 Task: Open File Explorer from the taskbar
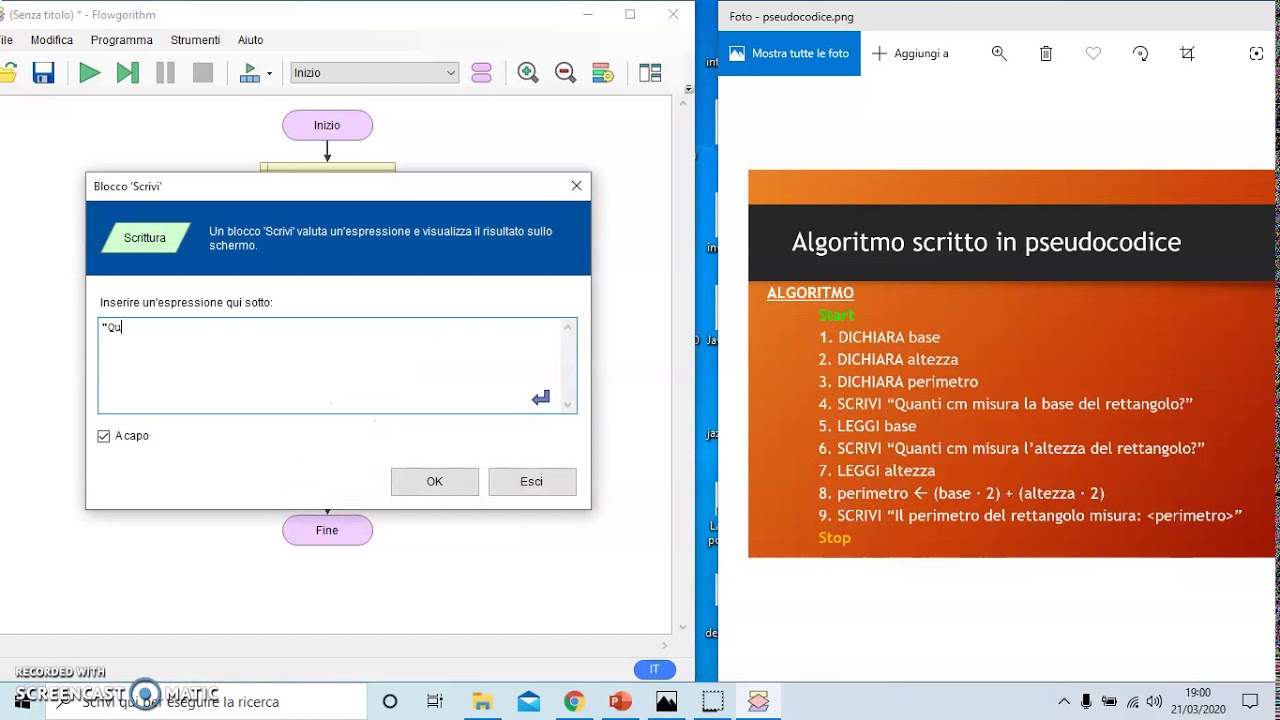click(482, 701)
